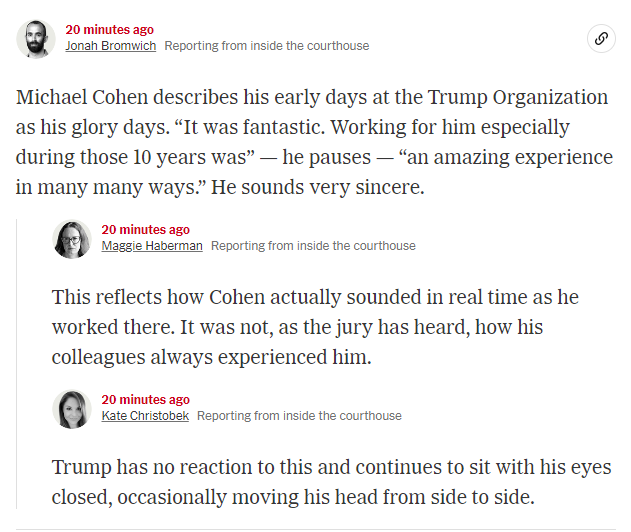Click the phrase 'He sounds very sincere.'
The width and height of the screenshot is (631, 532).
pyautogui.click(x=318, y=187)
